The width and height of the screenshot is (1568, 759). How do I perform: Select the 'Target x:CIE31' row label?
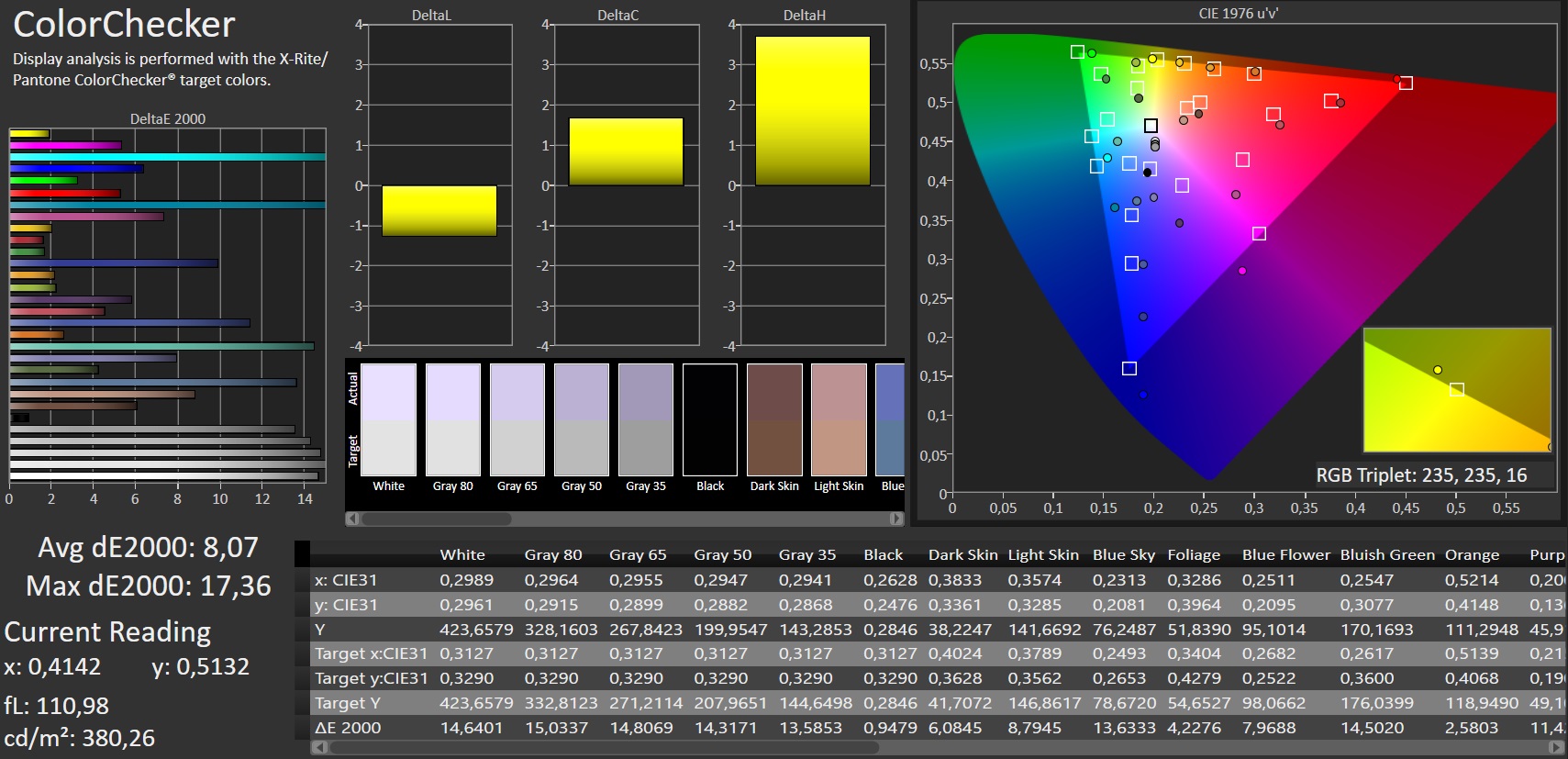[x=371, y=653]
